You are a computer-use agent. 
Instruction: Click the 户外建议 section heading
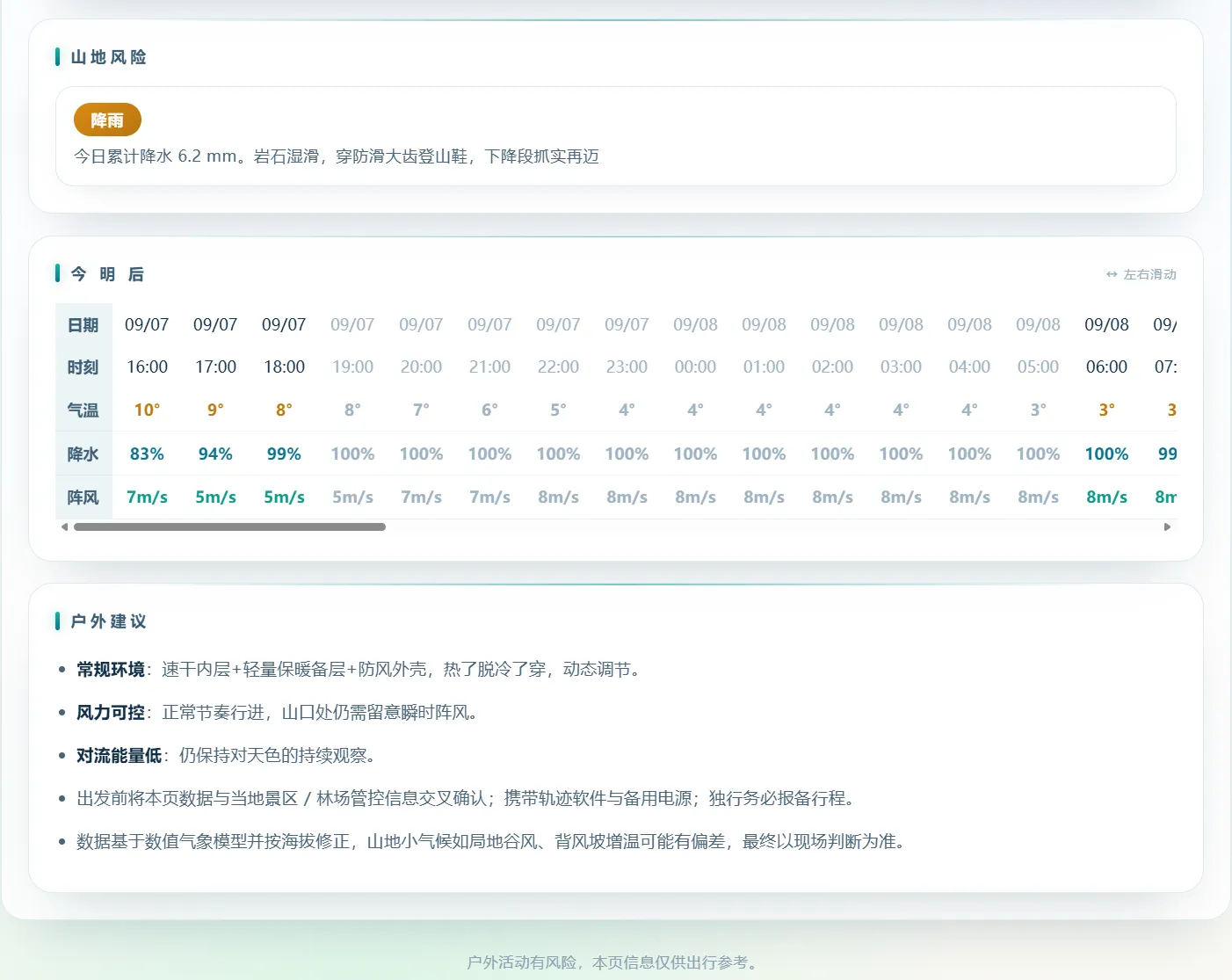108,621
